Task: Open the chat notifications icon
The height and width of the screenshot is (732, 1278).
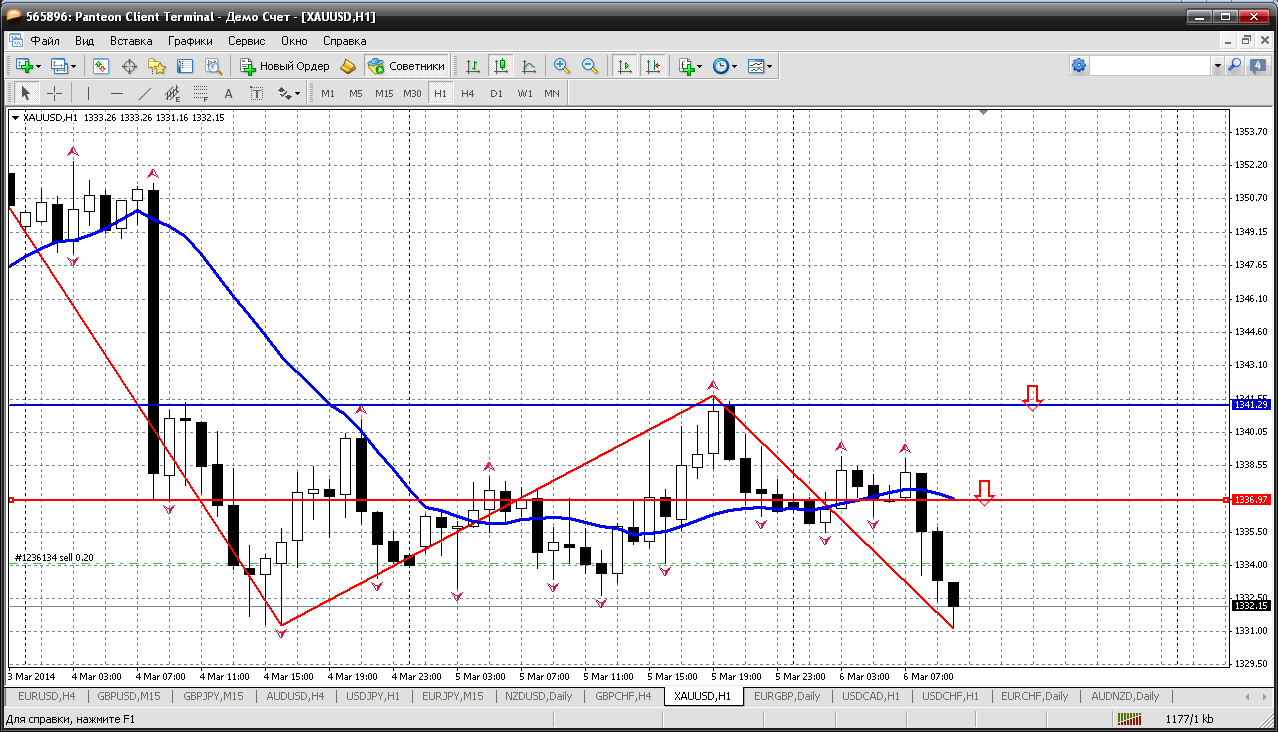Action: click(1256, 66)
